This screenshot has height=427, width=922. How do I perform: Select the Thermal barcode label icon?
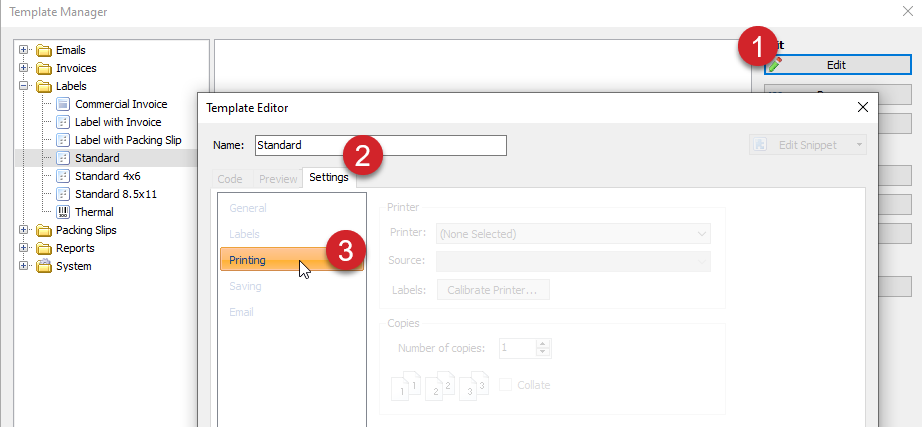(63, 212)
